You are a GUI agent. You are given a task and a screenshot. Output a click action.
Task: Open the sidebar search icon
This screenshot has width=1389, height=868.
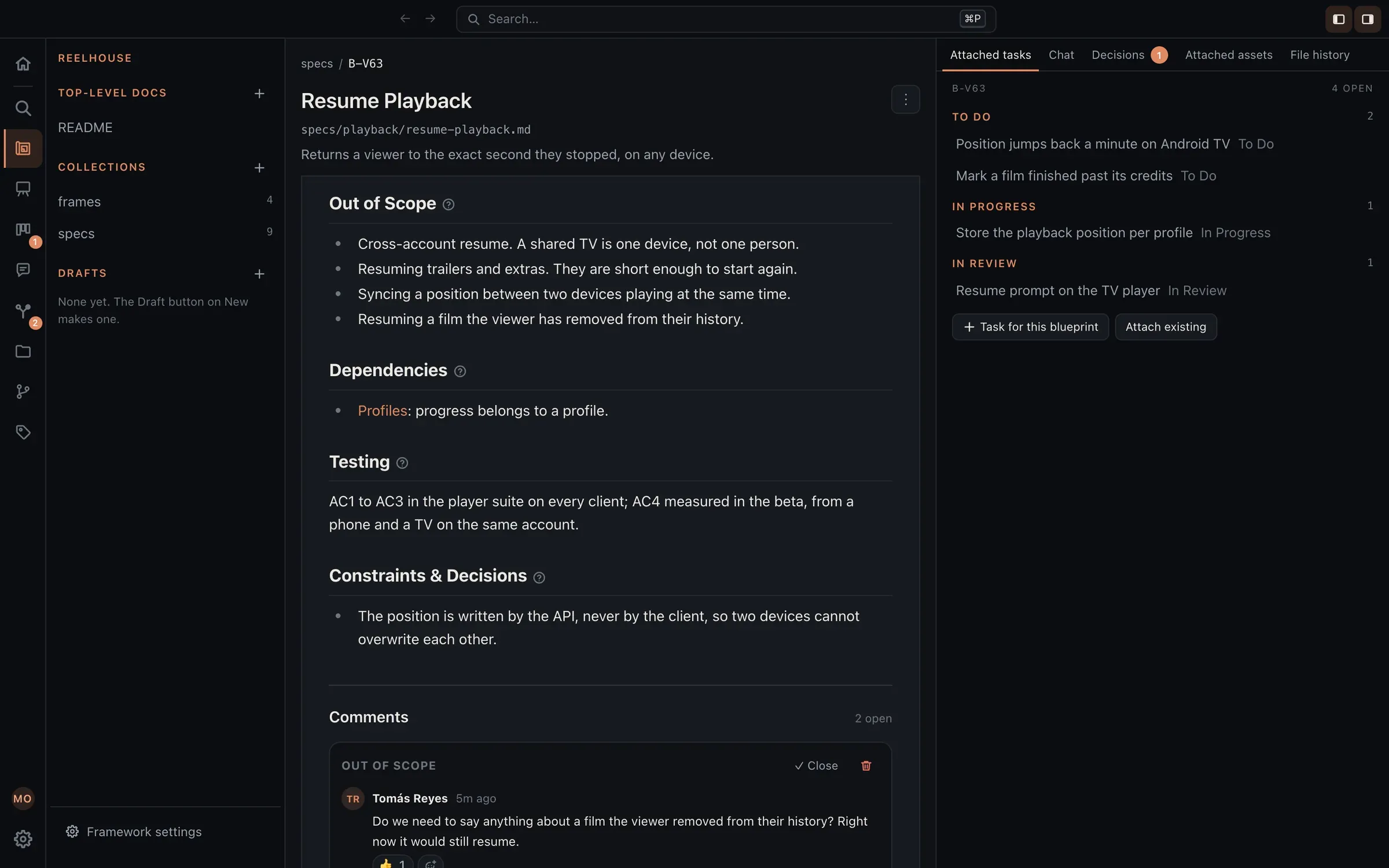[23, 108]
